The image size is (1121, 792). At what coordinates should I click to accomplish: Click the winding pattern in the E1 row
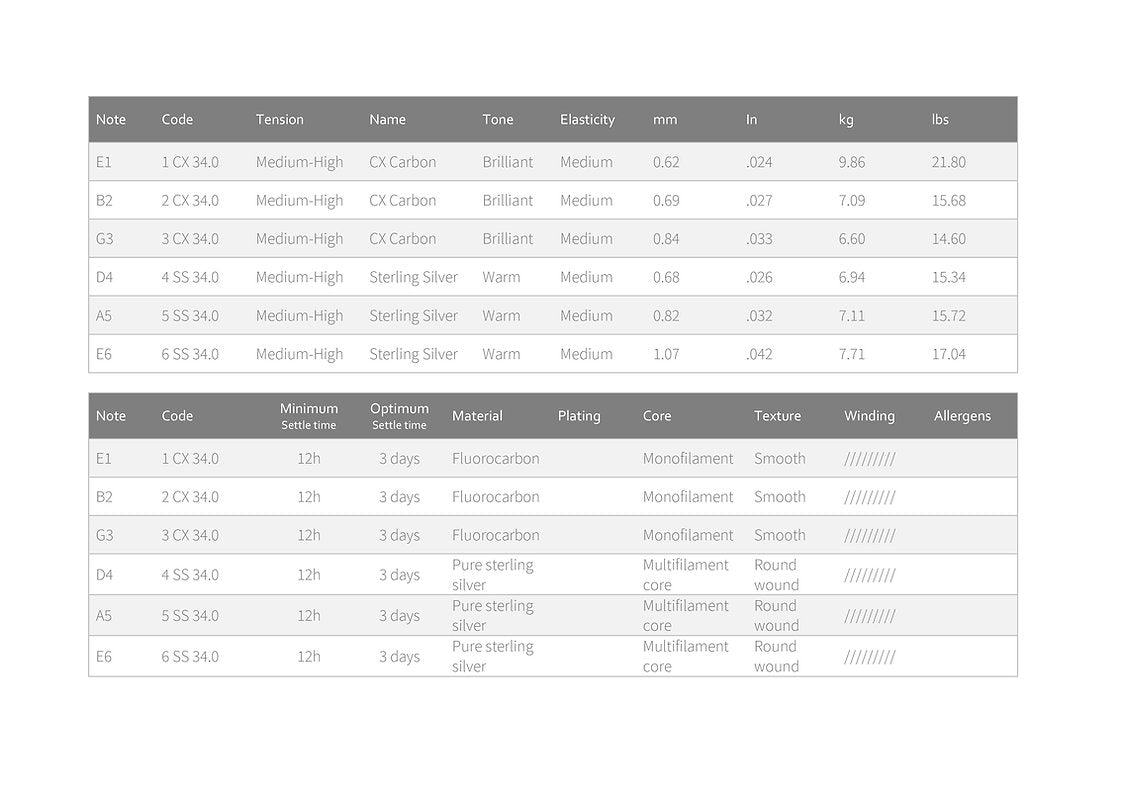pos(869,459)
